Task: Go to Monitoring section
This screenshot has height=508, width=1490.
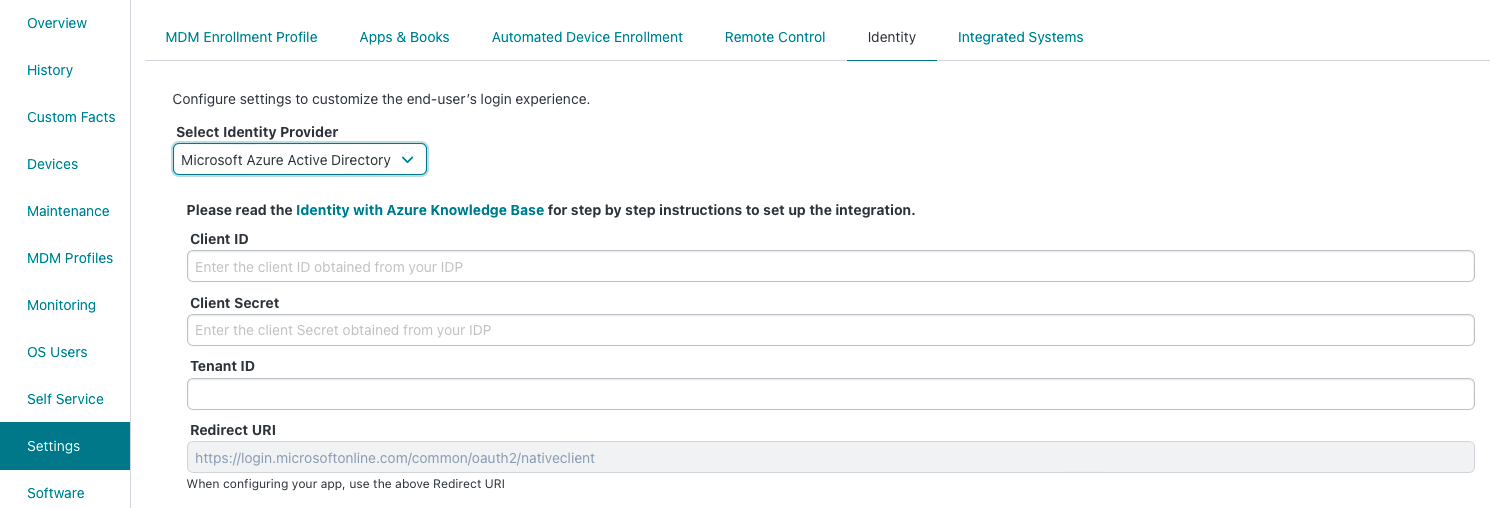Action: click(61, 305)
